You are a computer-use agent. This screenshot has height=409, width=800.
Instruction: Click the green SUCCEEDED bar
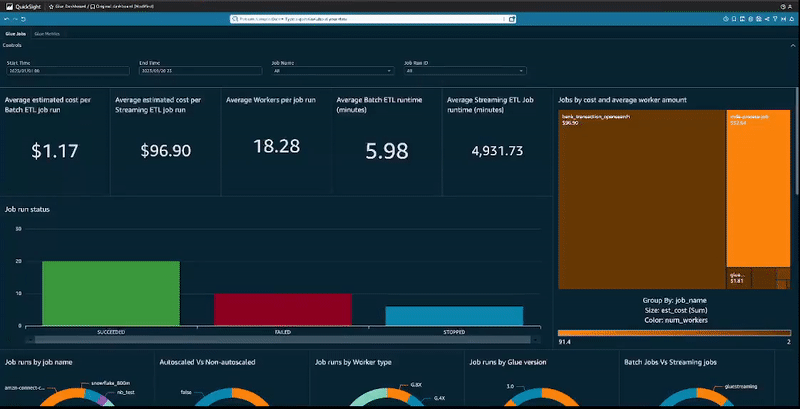pos(111,293)
